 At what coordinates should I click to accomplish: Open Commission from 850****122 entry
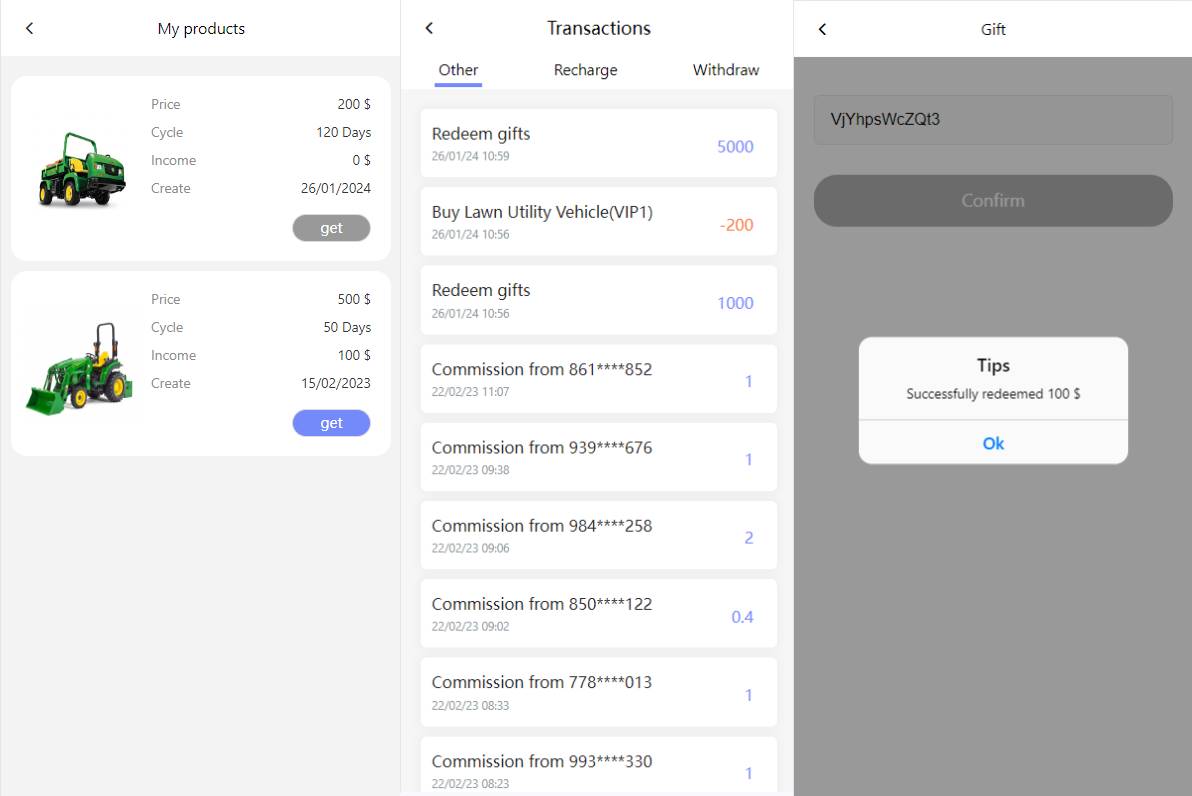[x=598, y=612]
